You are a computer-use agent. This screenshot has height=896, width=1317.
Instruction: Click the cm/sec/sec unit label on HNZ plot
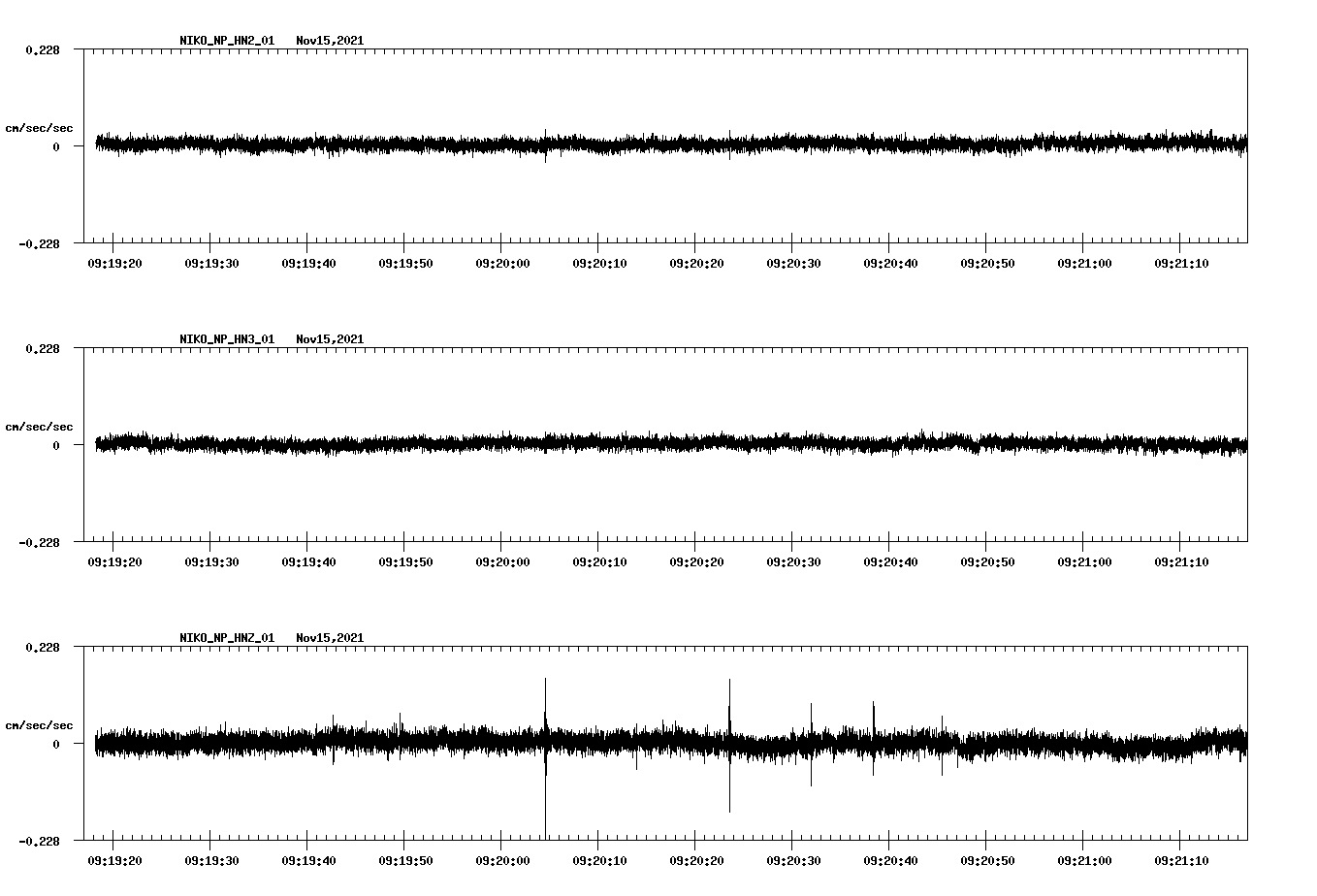39,725
